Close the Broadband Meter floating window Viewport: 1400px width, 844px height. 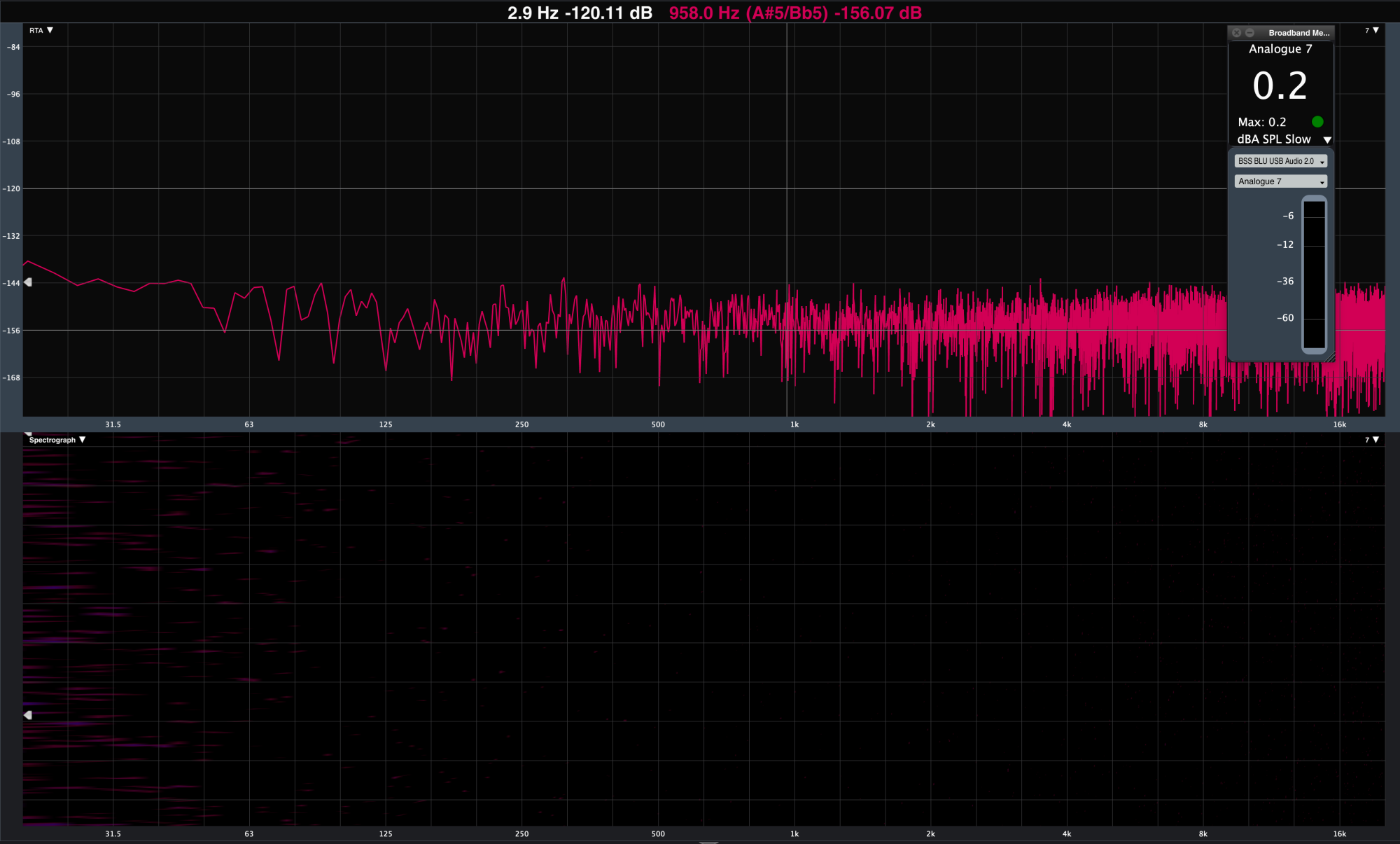point(1237,33)
